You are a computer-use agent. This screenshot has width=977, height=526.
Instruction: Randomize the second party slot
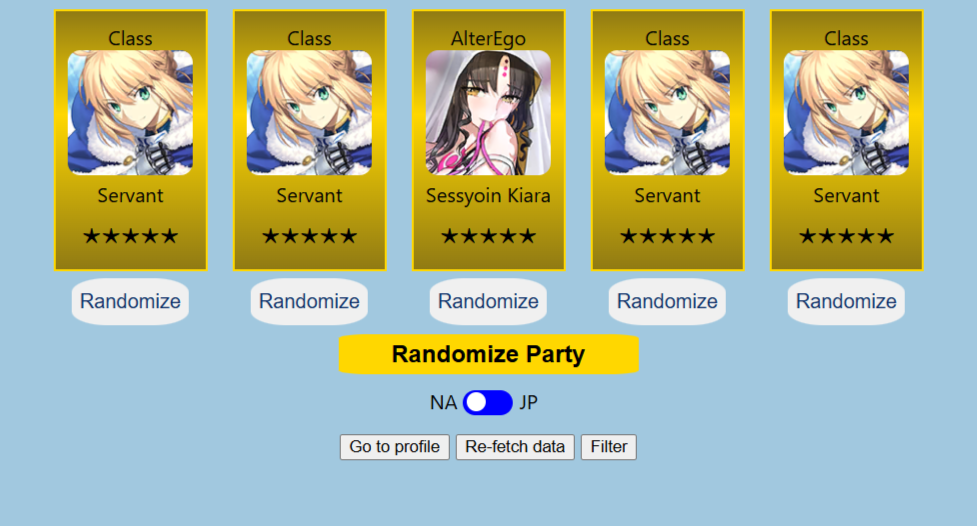coord(309,302)
